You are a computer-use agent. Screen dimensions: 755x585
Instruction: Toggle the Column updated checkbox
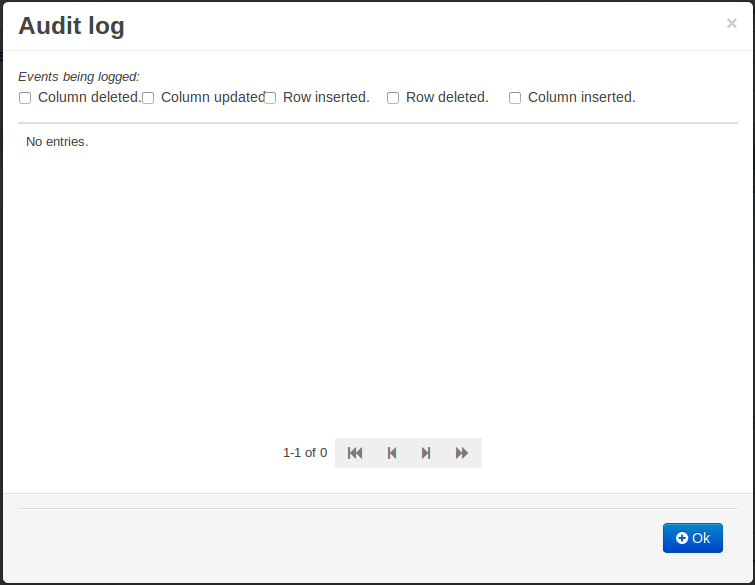148,98
